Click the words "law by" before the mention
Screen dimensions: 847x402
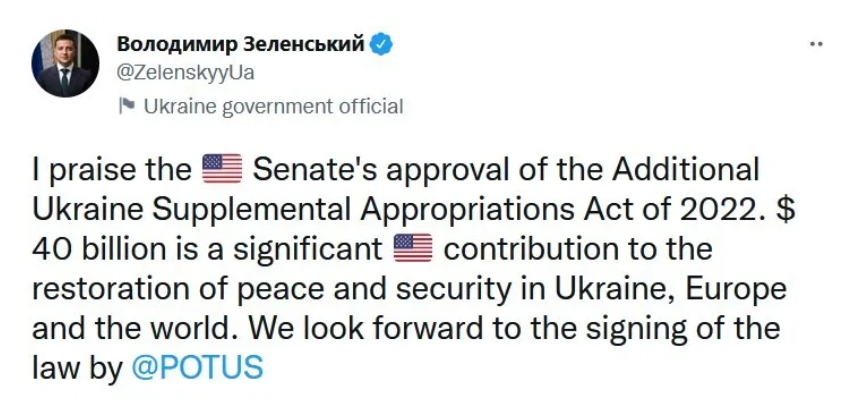pos(78,368)
